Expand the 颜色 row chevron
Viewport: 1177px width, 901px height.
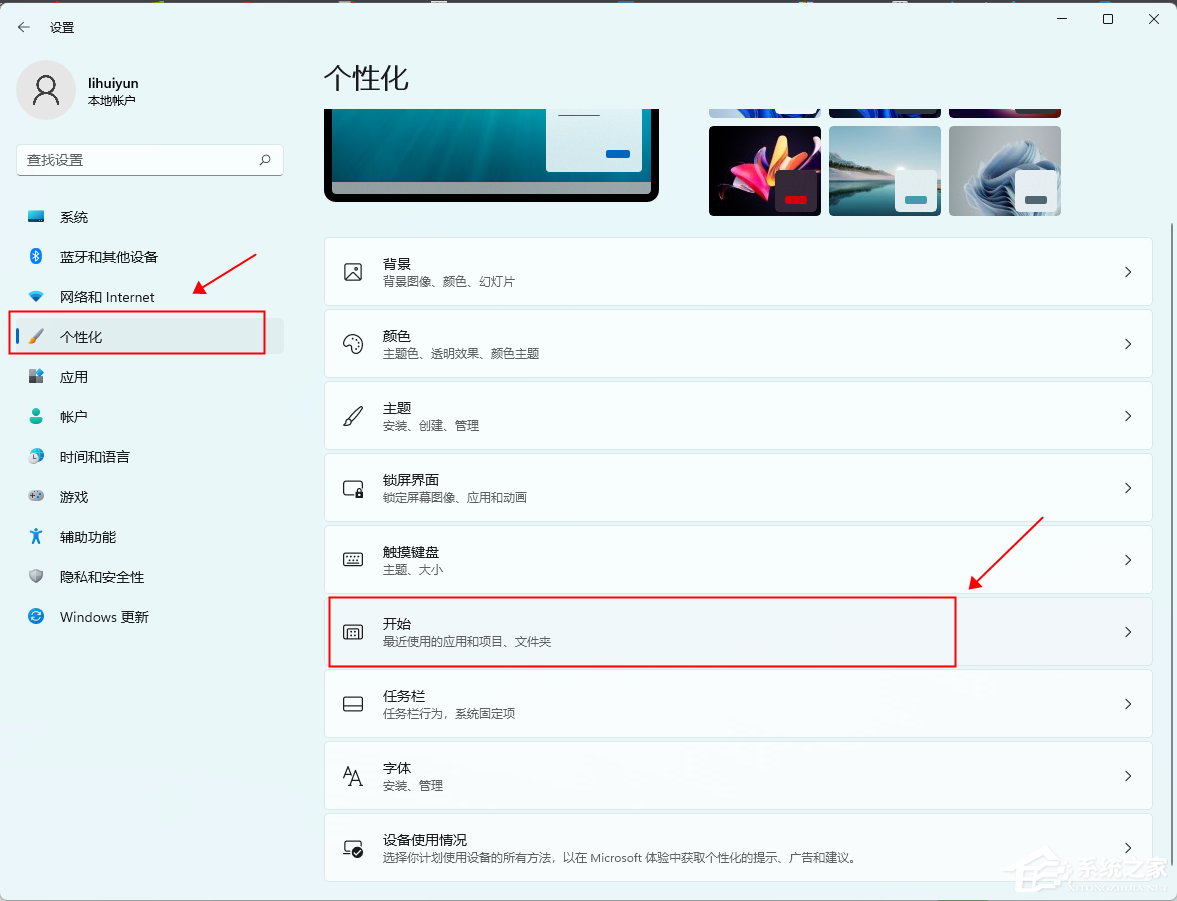click(1127, 344)
